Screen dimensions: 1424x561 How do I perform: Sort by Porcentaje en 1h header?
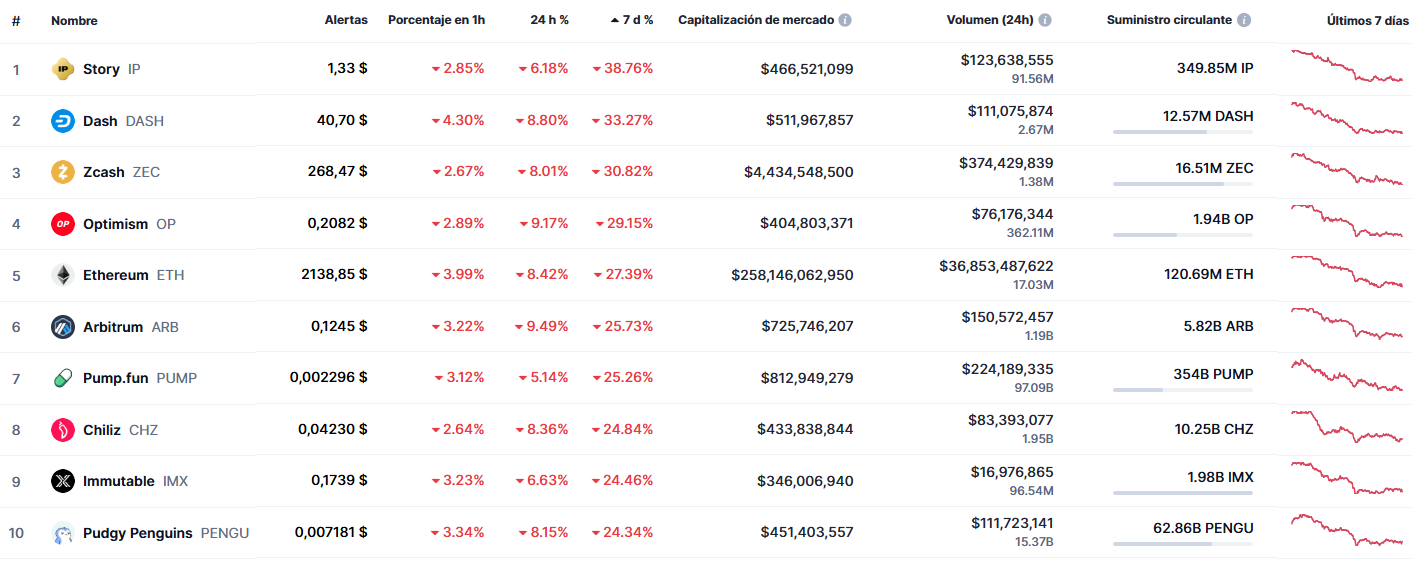click(436, 20)
